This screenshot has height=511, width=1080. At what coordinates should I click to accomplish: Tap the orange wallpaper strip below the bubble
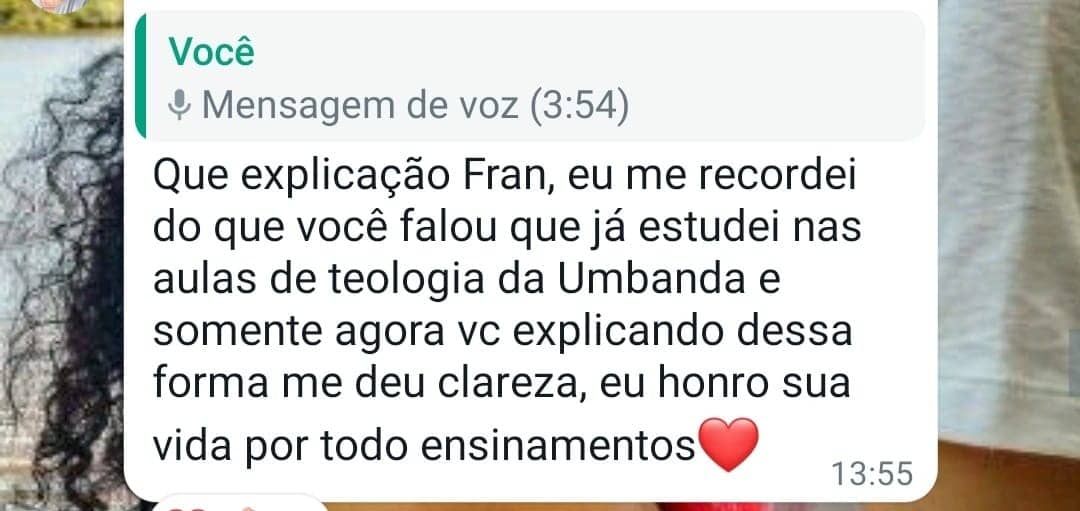(x=600, y=506)
